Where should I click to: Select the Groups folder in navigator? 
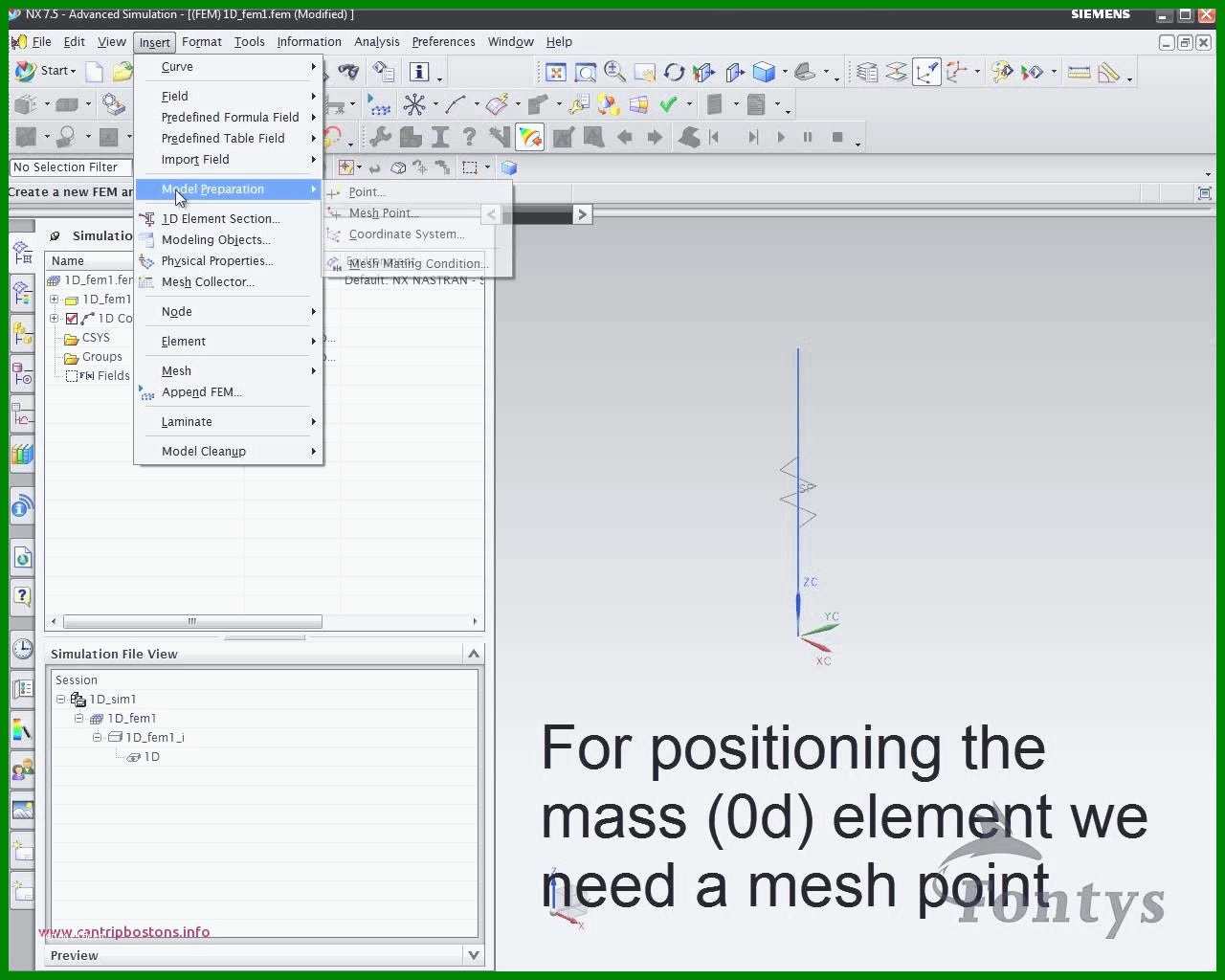click(x=93, y=357)
